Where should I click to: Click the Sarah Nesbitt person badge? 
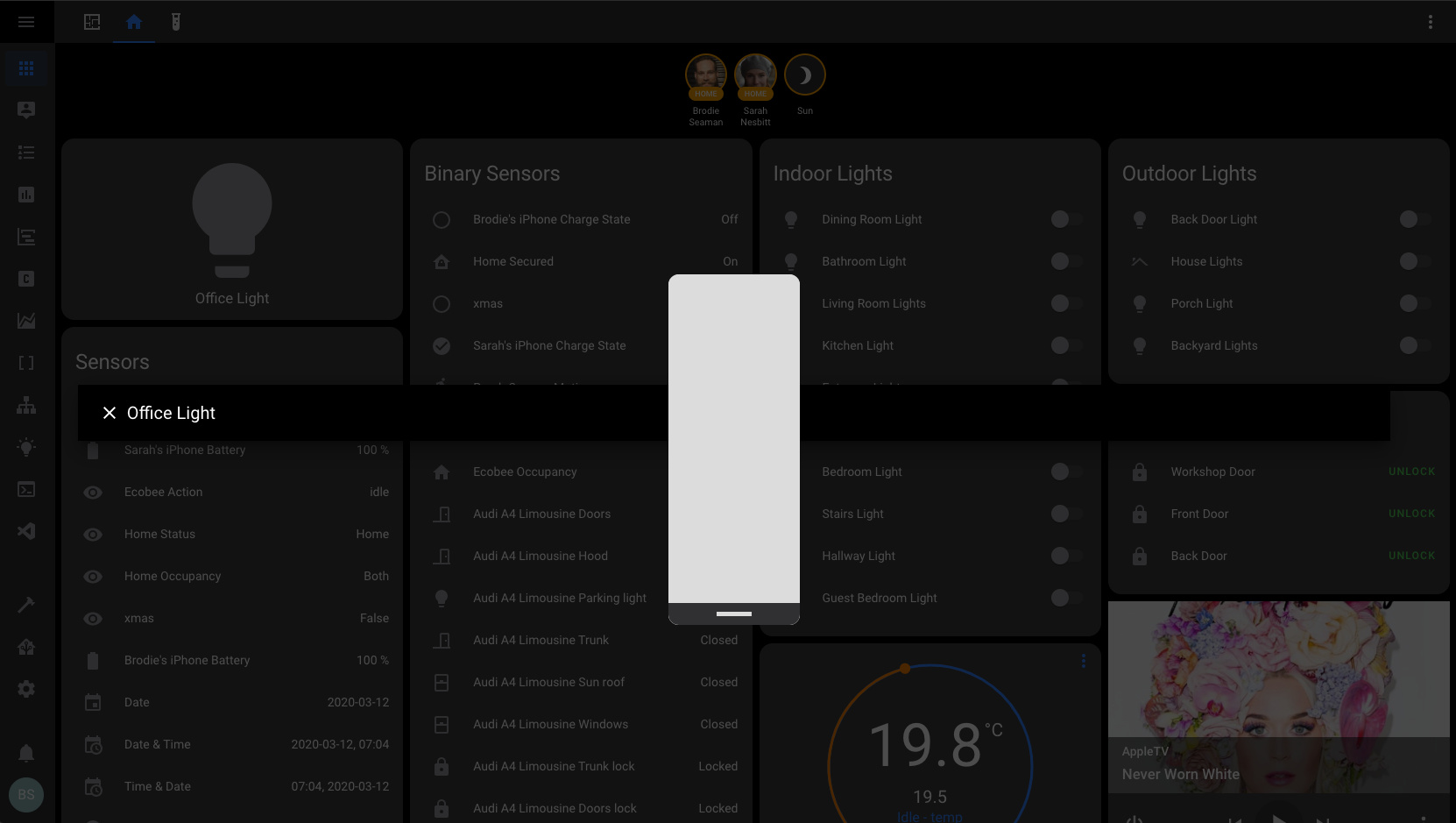point(755,75)
